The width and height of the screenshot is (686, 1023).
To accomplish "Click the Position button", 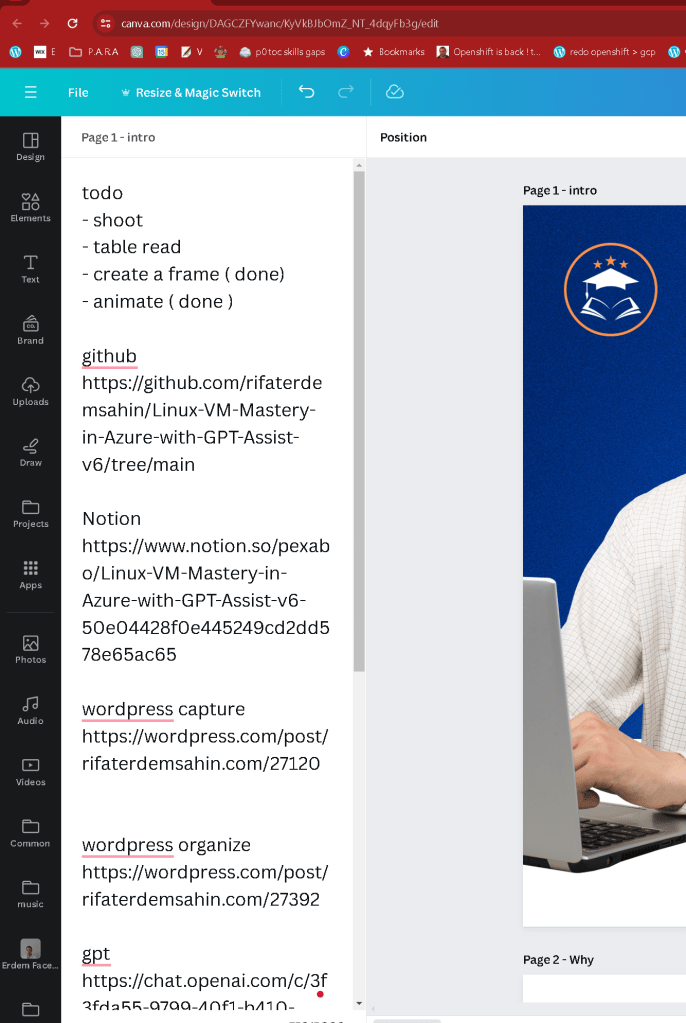I will (403, 137).
